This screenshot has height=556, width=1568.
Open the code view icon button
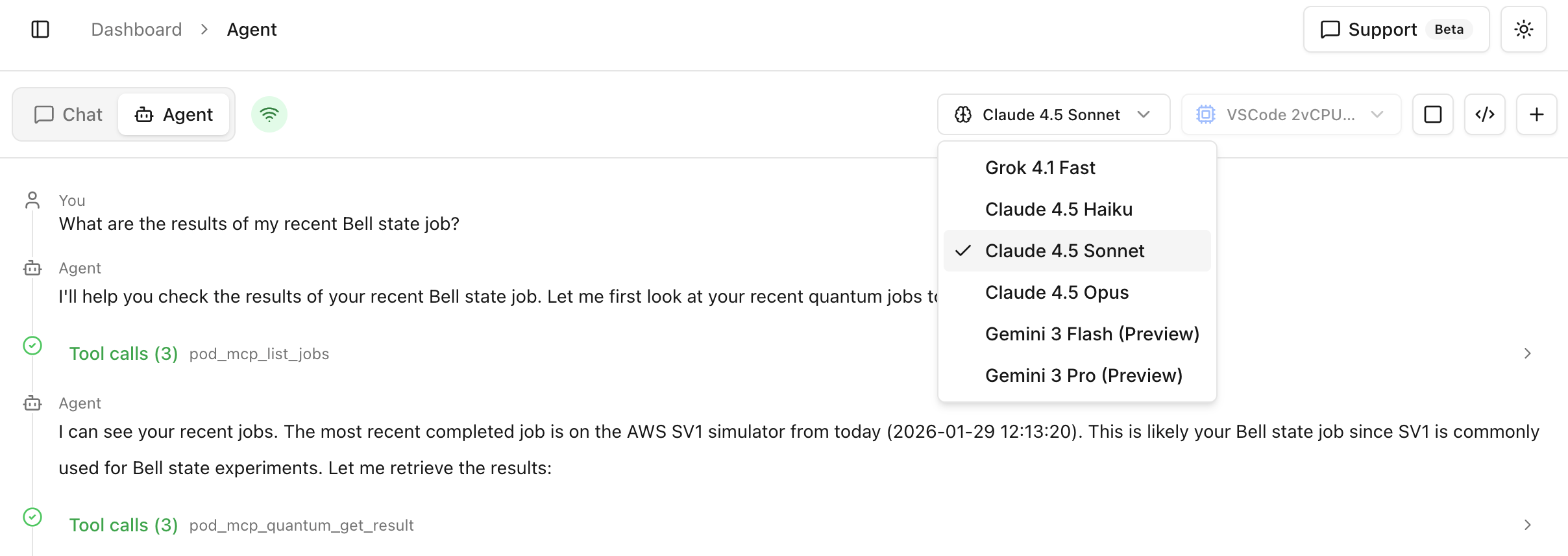tap(1484, 114)
